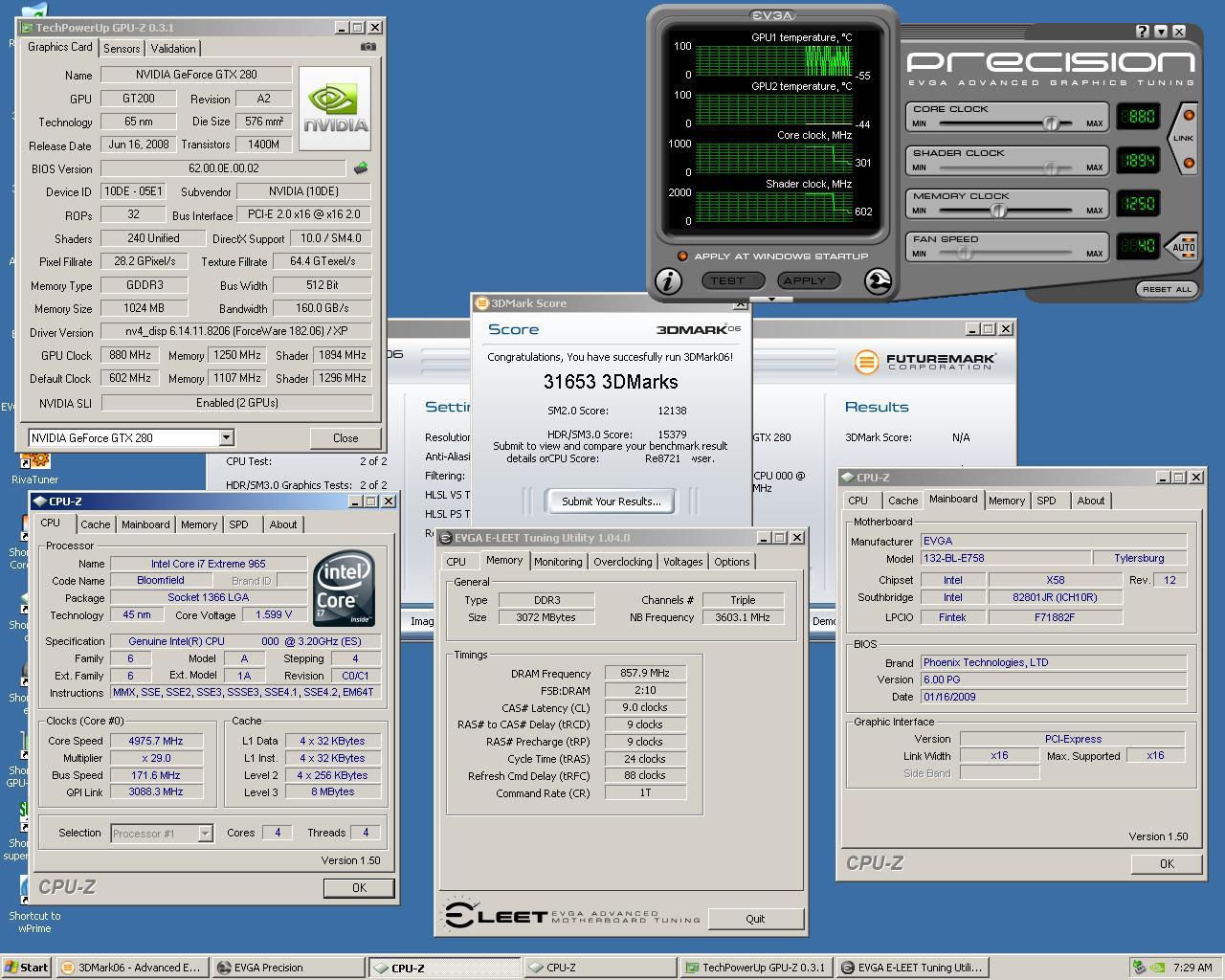This screenshot has height=980, width=1225.
Task: Switch to E-LEET Tuning Utility taskbar button
Action: tap(912, 968)
